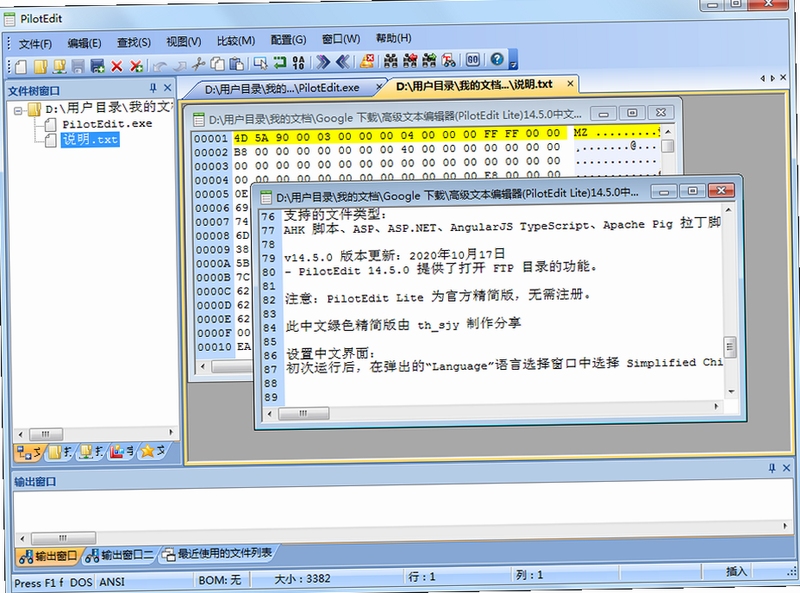Click the clear highlight icon with red X
Viewport: 800px width, 593px height.
[x=367, y=61]
